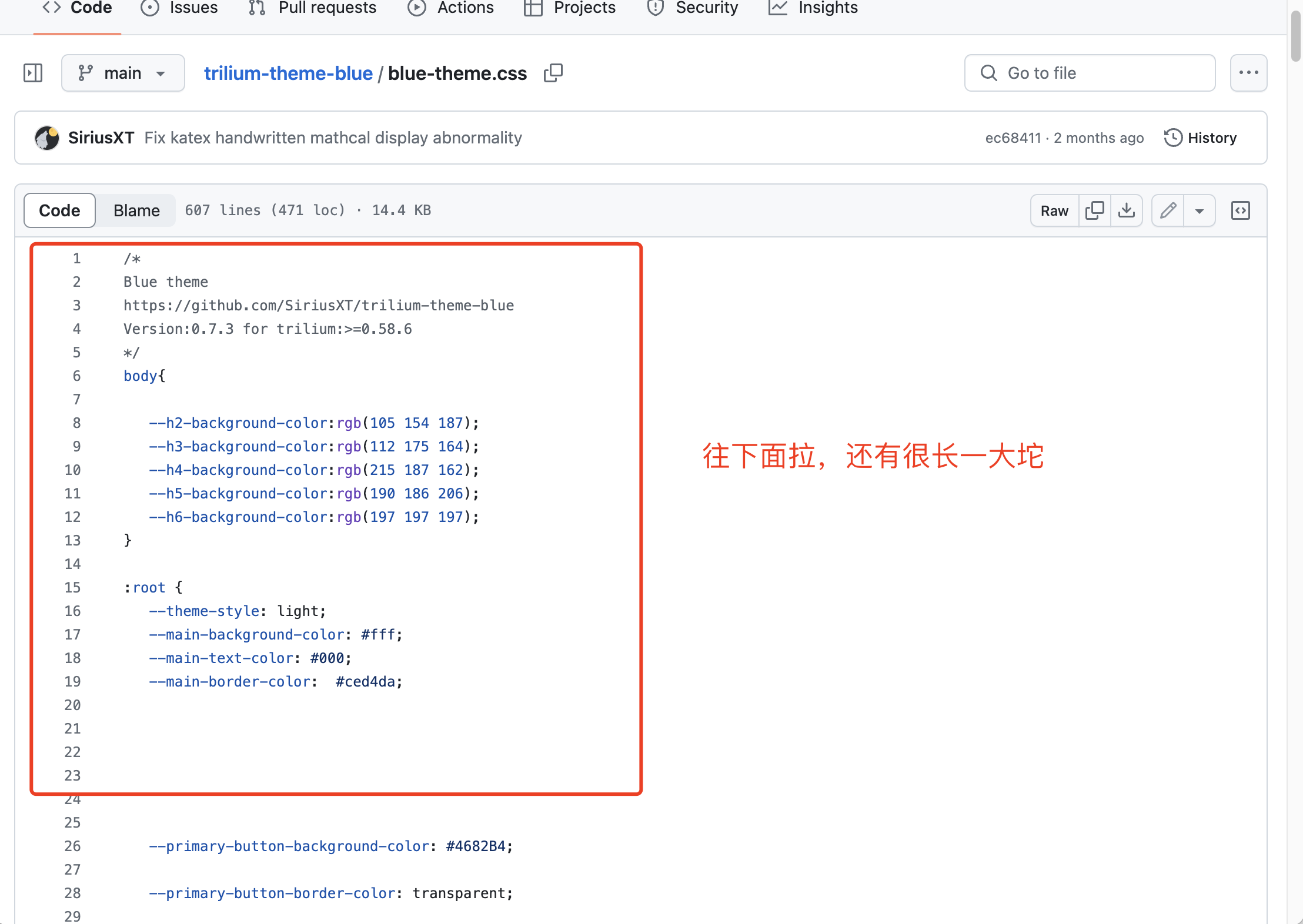The width and height of the screenshot is (1303, 924).
Task: Open the Actions tab
Action: tap(451, 8)
